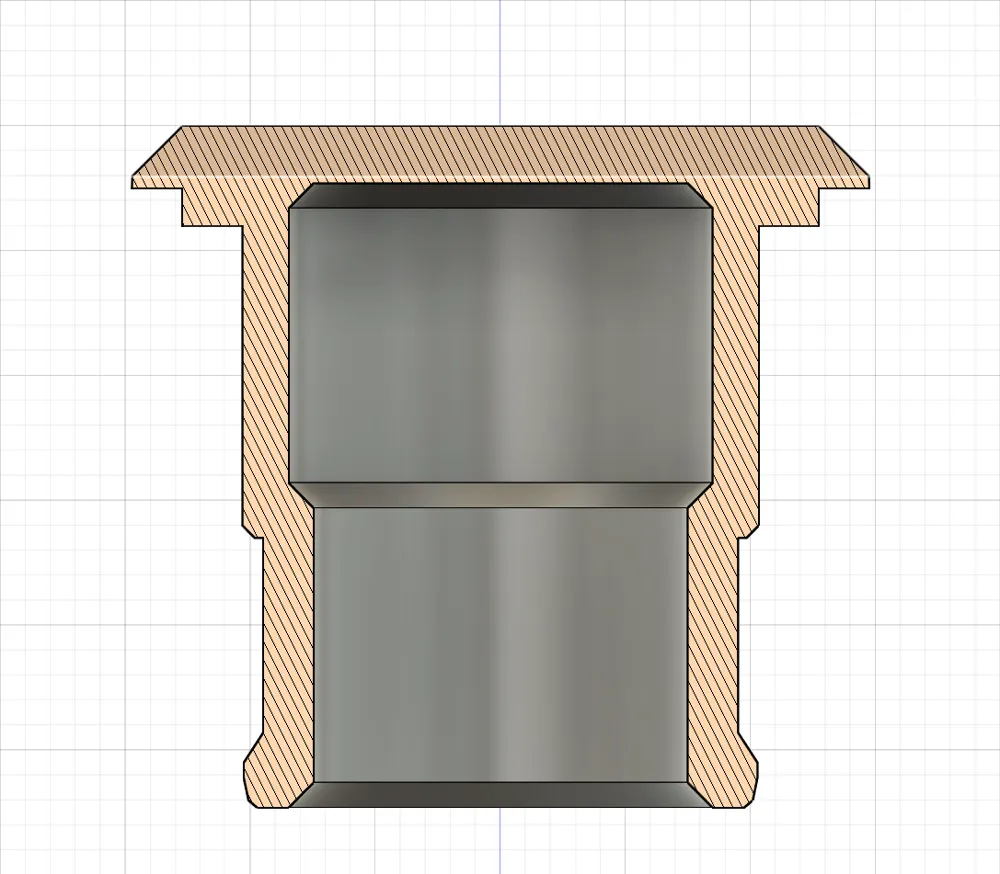Select the conical step between the two bores
This screenshot has height=874, width=1000.
pos(500,495)
